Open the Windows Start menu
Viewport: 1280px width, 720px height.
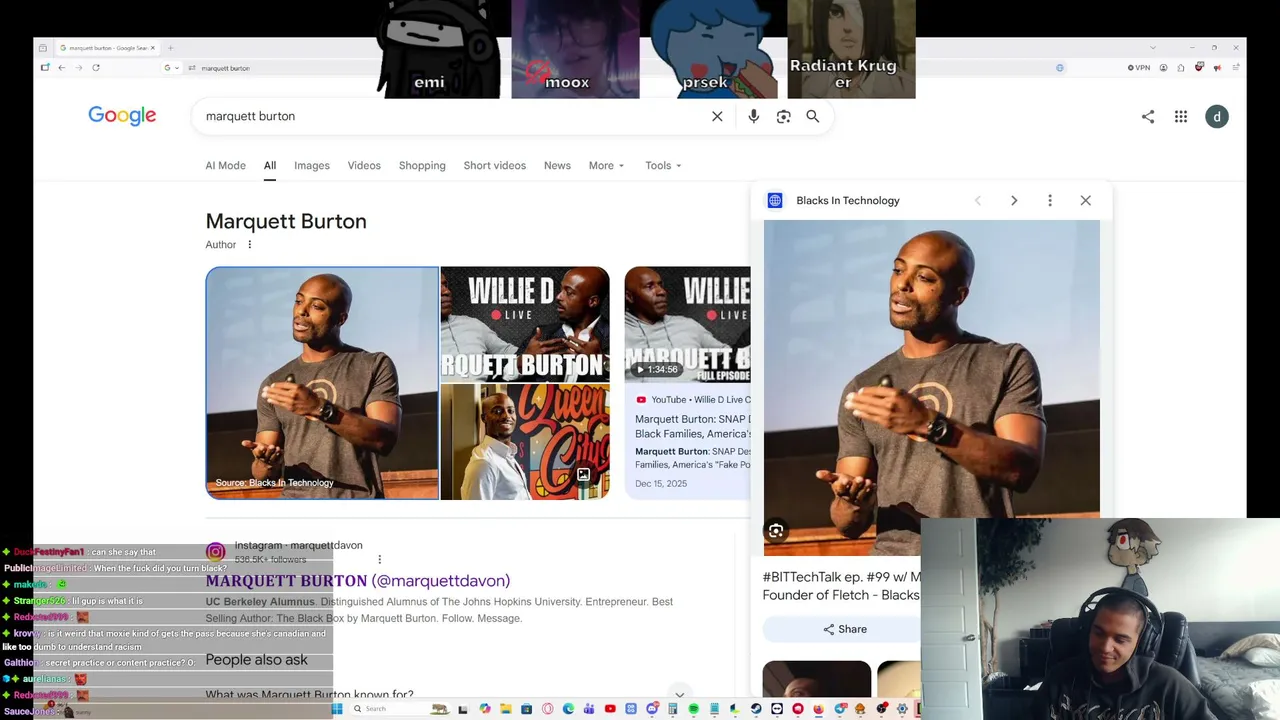click(x=337, y=709)
